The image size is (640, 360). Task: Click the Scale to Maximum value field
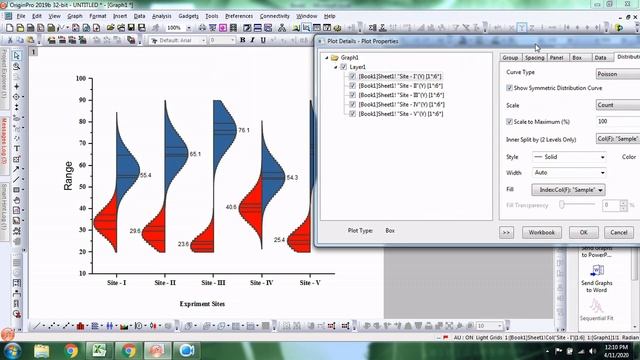click(x=618, y=121)
